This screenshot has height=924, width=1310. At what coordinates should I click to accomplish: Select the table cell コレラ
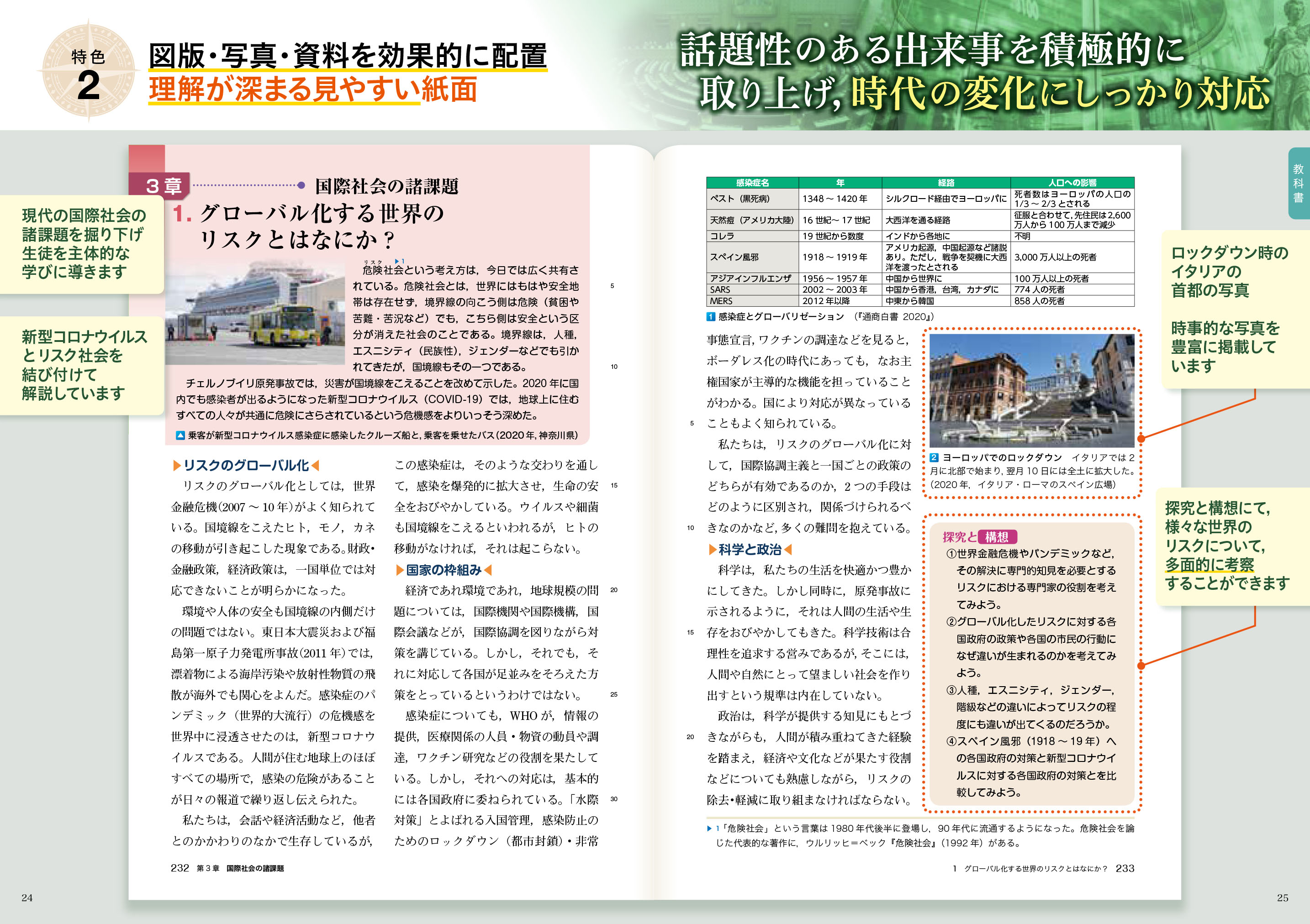click(753, 236)
